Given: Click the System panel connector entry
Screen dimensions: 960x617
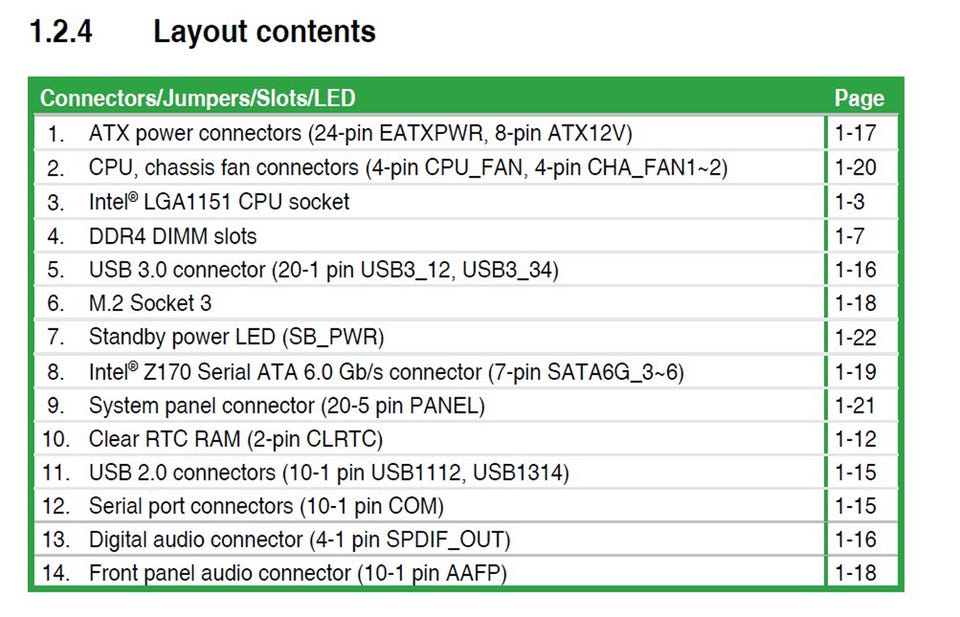Looking at the screenshot, I should 286,406.
